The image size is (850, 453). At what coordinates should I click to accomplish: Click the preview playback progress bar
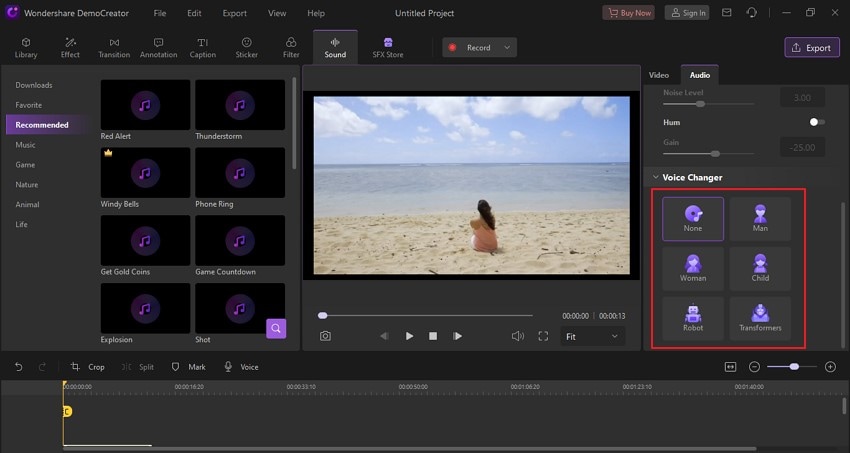[x=426, y=315]
